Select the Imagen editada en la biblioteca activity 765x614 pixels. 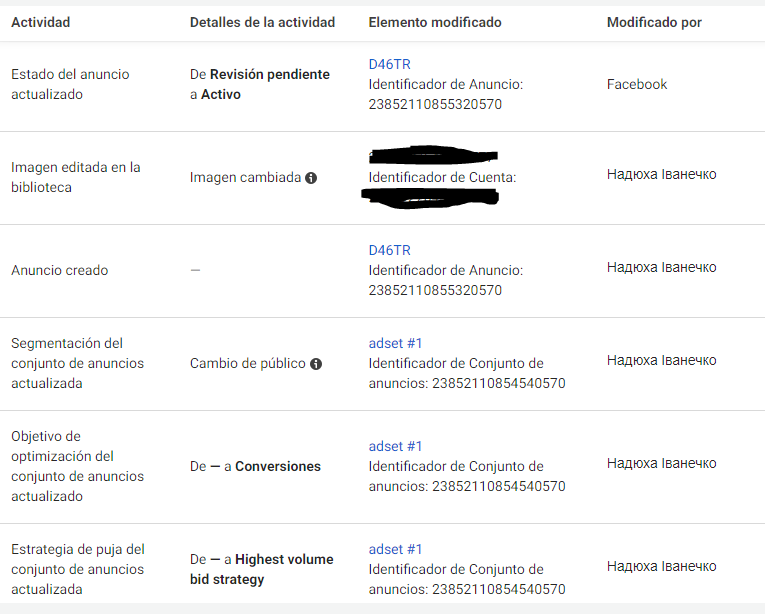[x=76, y=177]
